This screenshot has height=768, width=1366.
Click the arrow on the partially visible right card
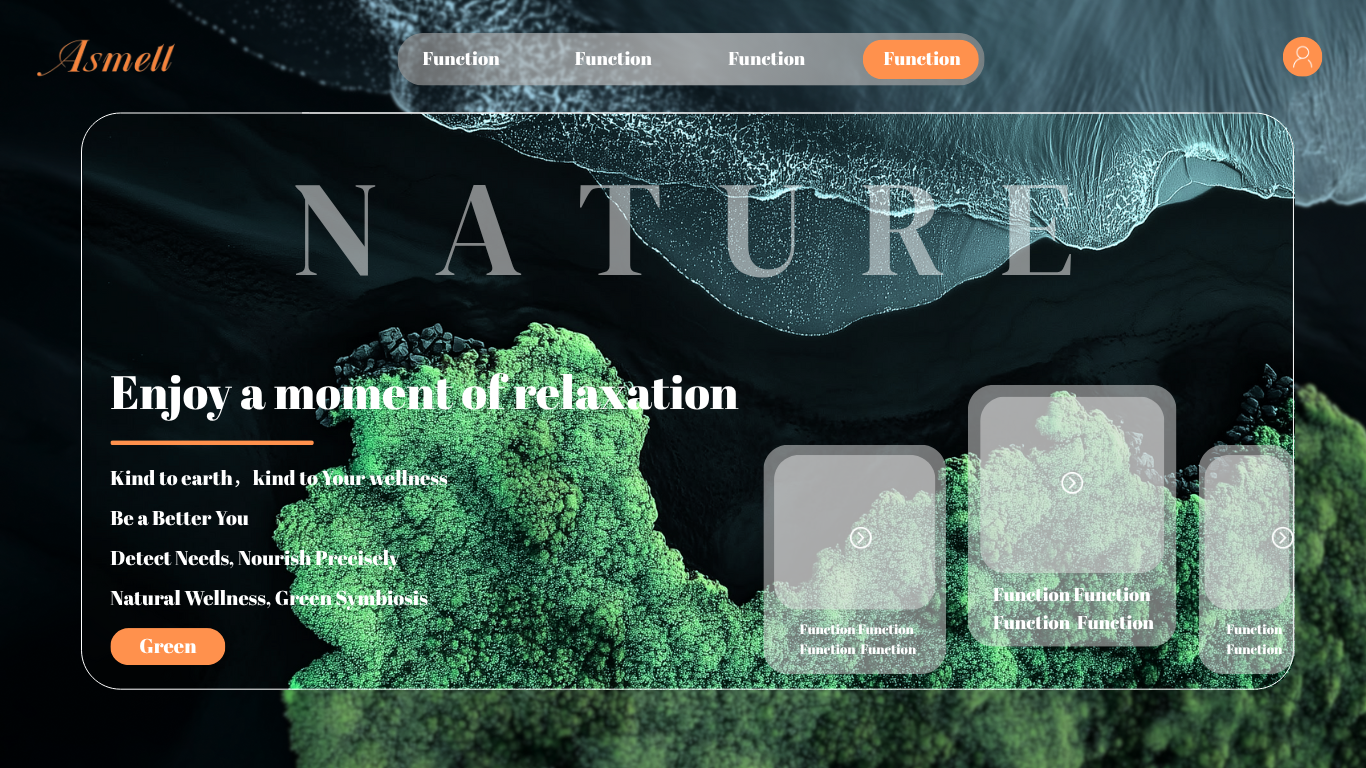1281,538
